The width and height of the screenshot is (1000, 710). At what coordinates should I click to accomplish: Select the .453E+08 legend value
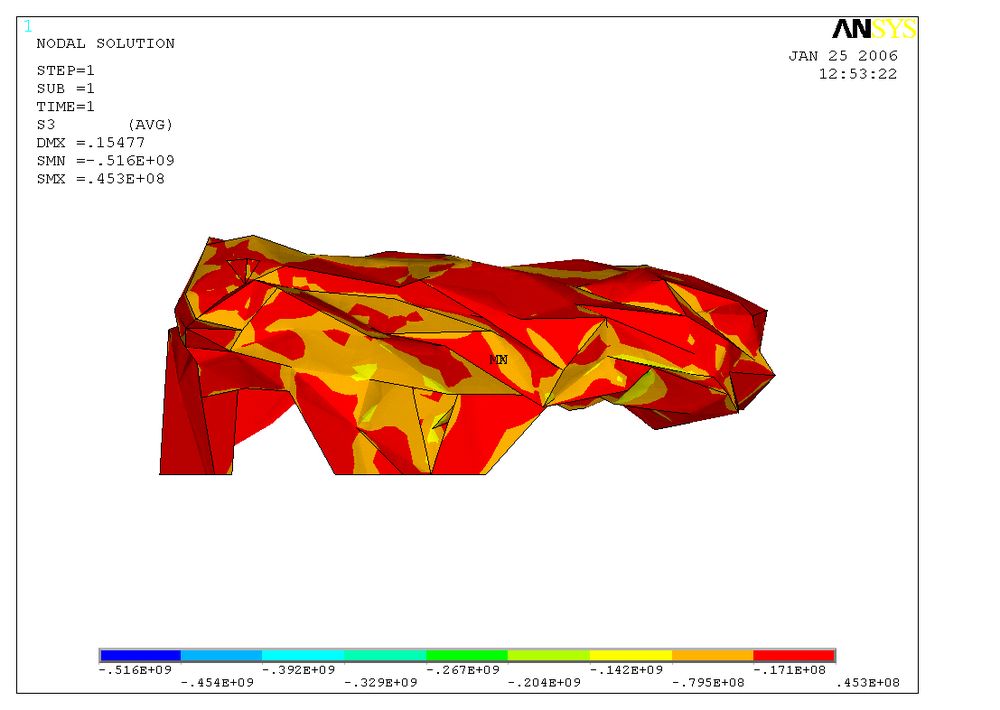pos(870,682)
